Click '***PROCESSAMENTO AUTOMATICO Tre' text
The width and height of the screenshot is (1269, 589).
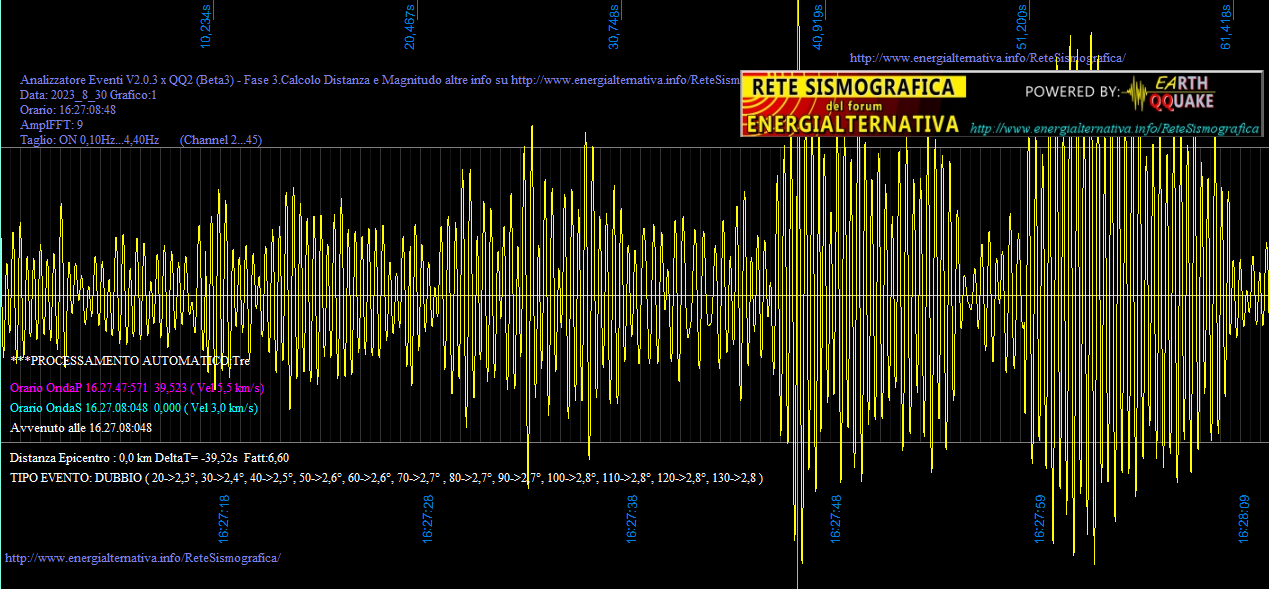pyautogui.click(x=131, y=360)
